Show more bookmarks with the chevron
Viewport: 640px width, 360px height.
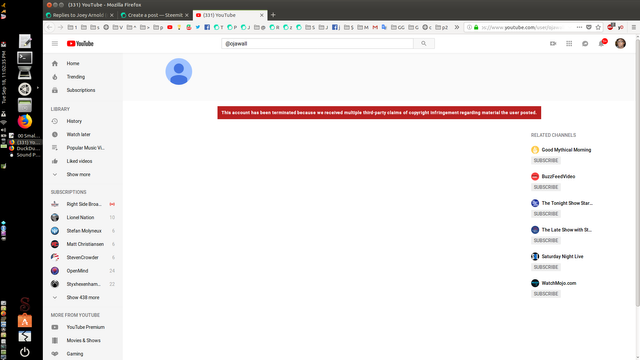[457, 27]
